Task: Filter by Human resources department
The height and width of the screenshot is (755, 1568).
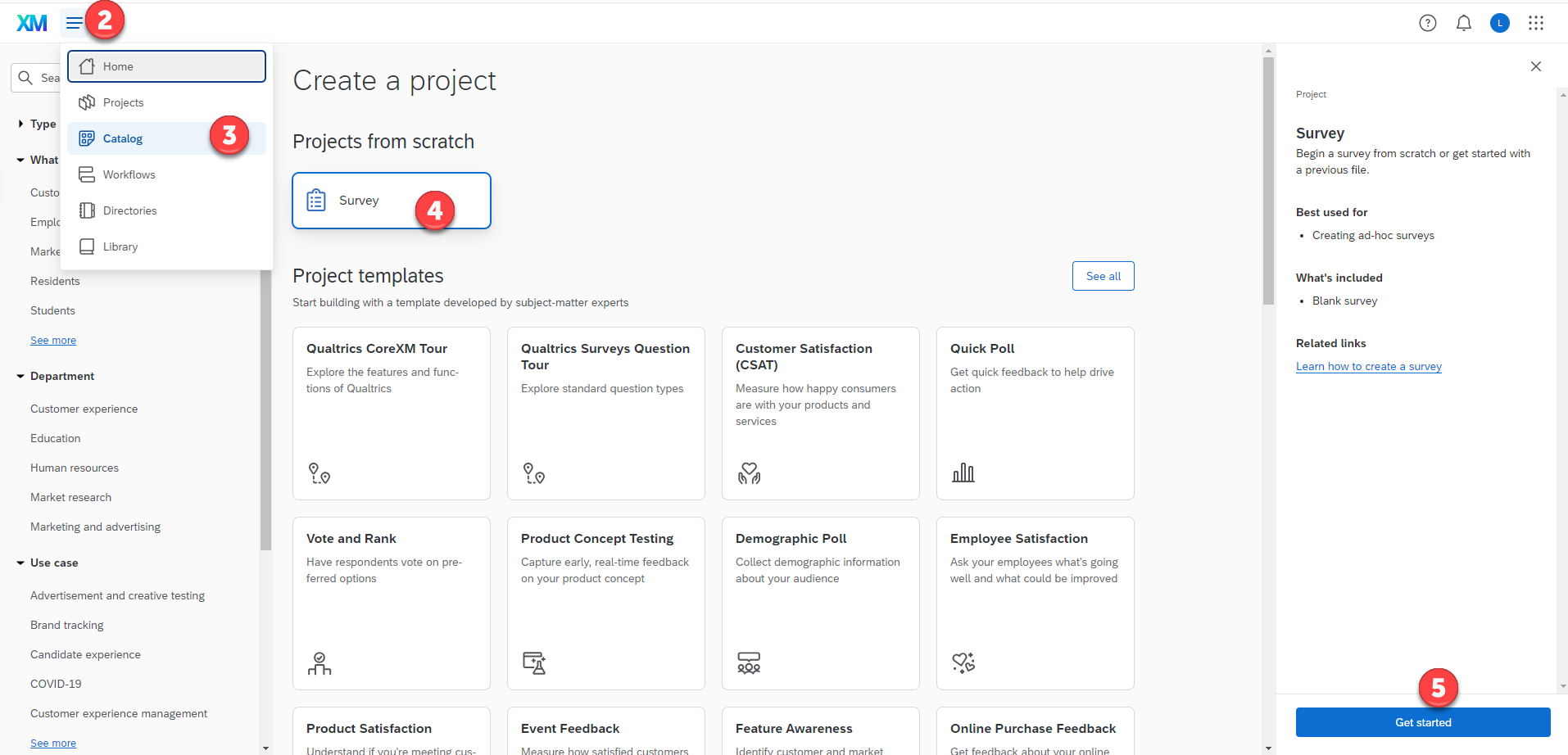Action: [x=75, y=468]
